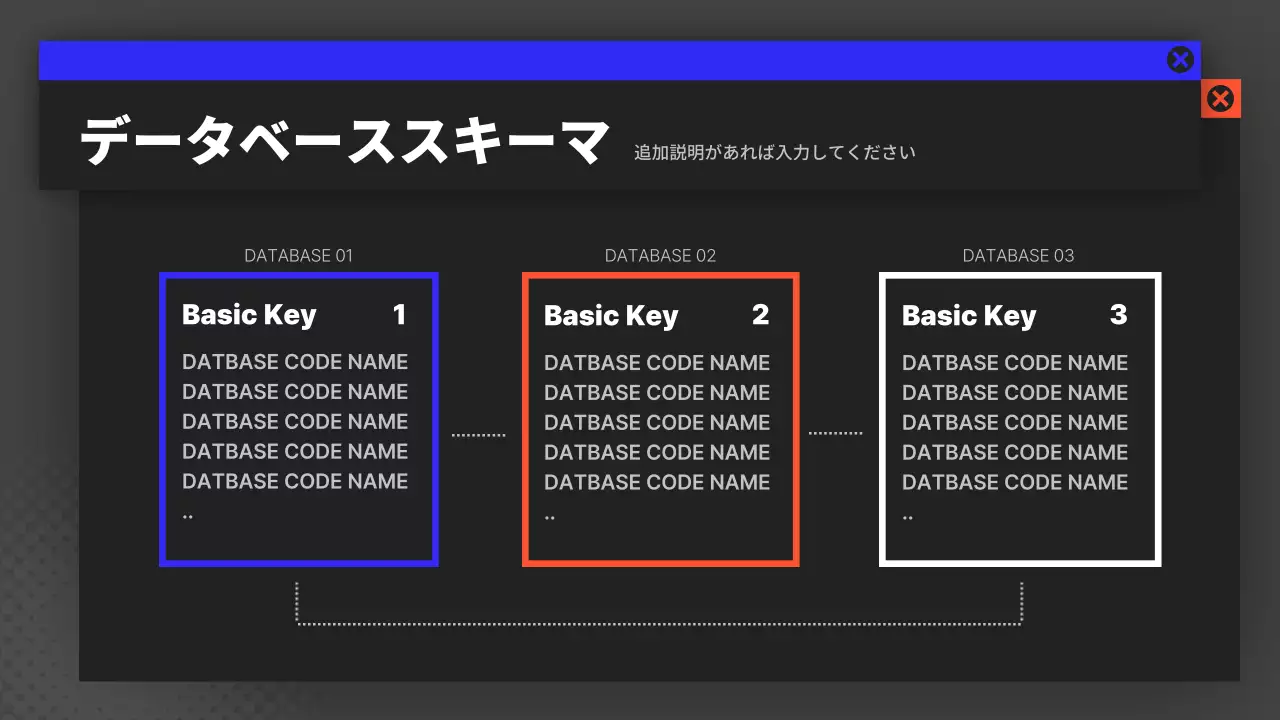Click last DATBASE CODE NAME line in orange box

click(657, 482)
